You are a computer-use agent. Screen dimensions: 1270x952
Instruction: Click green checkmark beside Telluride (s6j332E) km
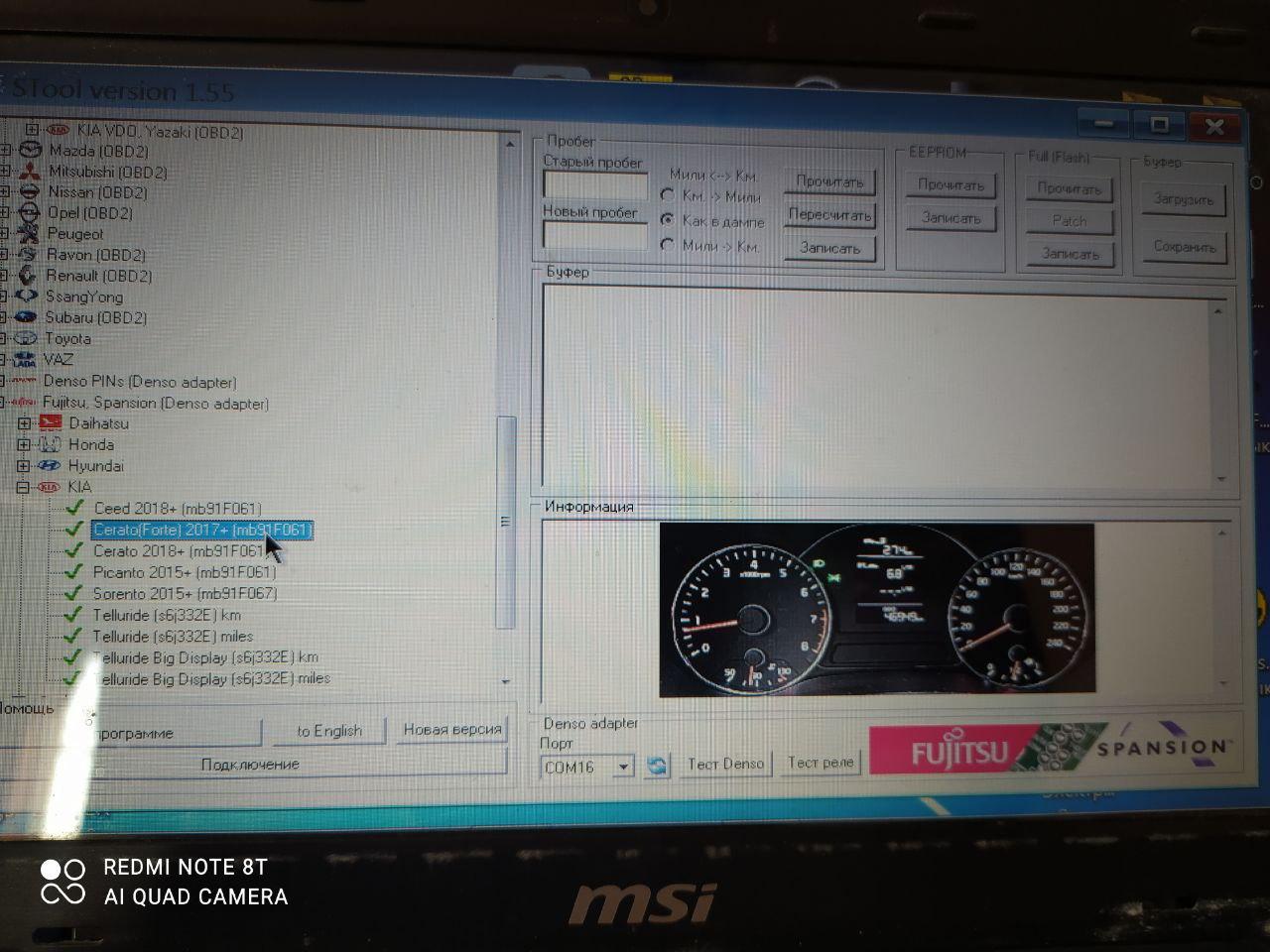tap(72, 615)
